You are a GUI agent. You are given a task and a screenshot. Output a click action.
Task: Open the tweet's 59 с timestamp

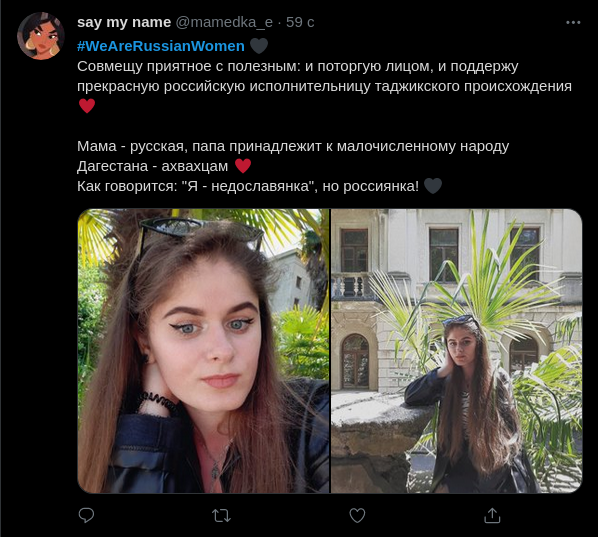300,22
